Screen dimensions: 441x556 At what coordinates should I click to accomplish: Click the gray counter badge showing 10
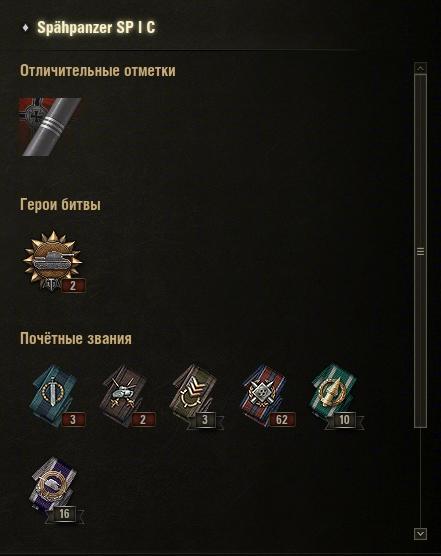[x=344, y=420]
